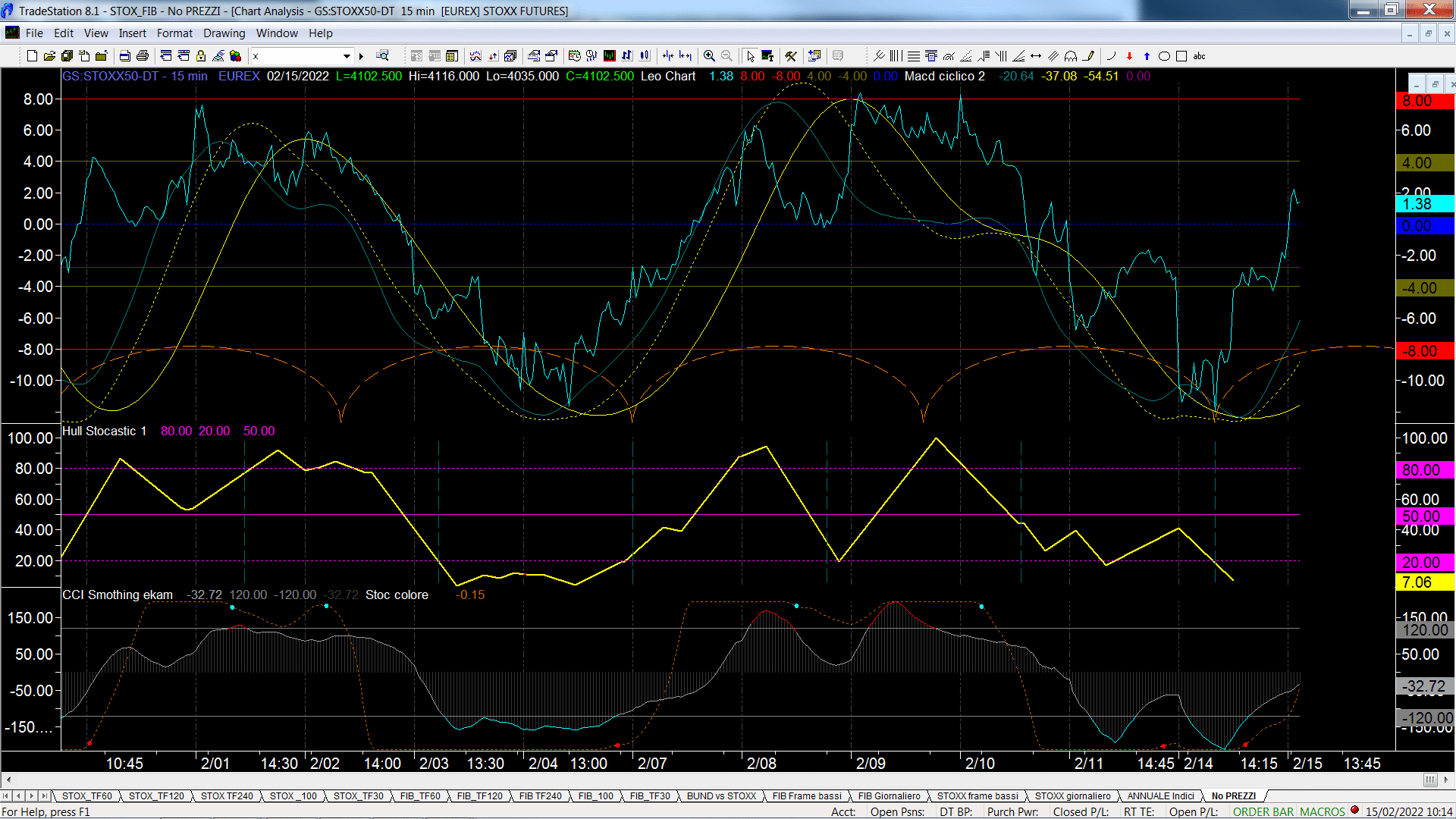Open the File menu
Screen dimensions: 1456x819
34,33
